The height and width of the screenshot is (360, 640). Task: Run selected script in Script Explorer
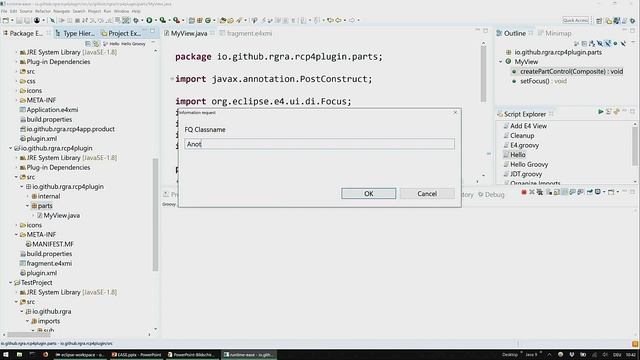pyautogui.click(x=600, y=111)
